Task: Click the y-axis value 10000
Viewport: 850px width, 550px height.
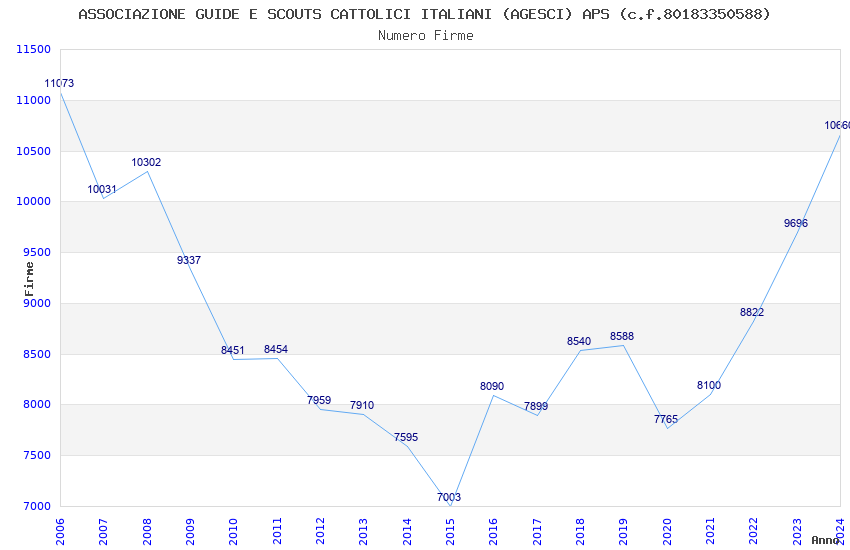Action: click(x=34, y=202)
